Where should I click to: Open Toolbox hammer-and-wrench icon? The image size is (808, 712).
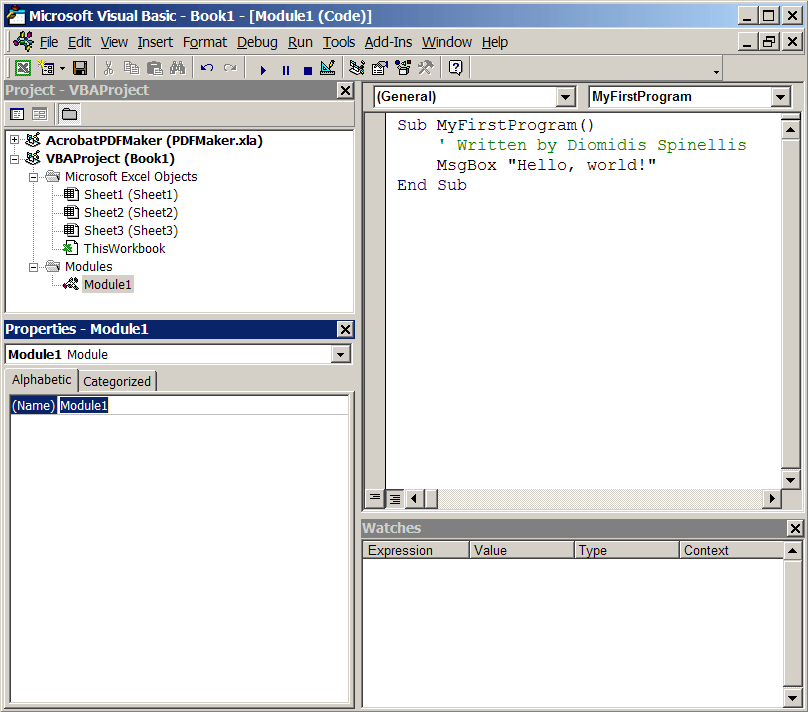(x=426, y=68)
